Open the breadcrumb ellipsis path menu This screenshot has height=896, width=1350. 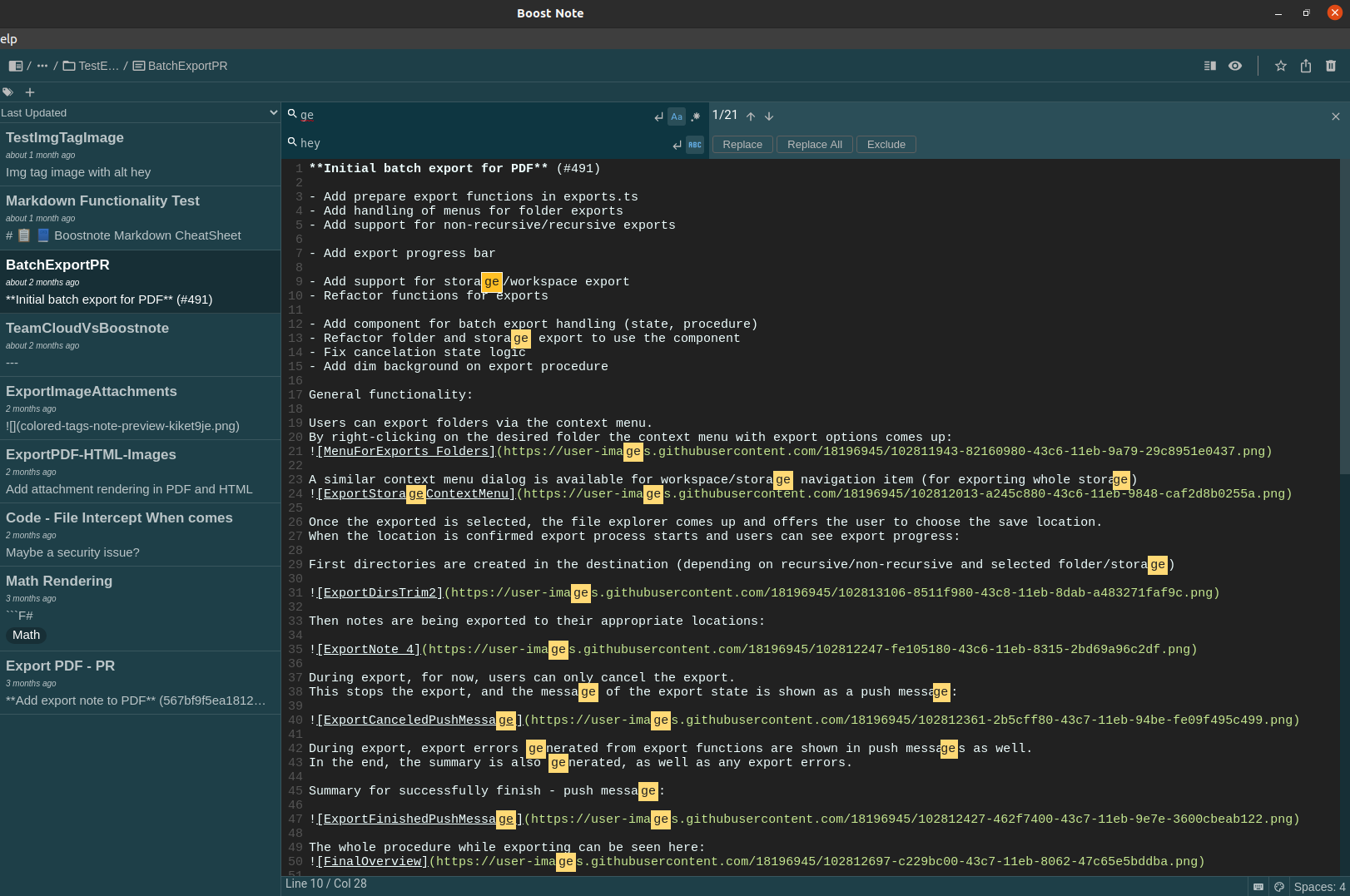coord(42,66)
